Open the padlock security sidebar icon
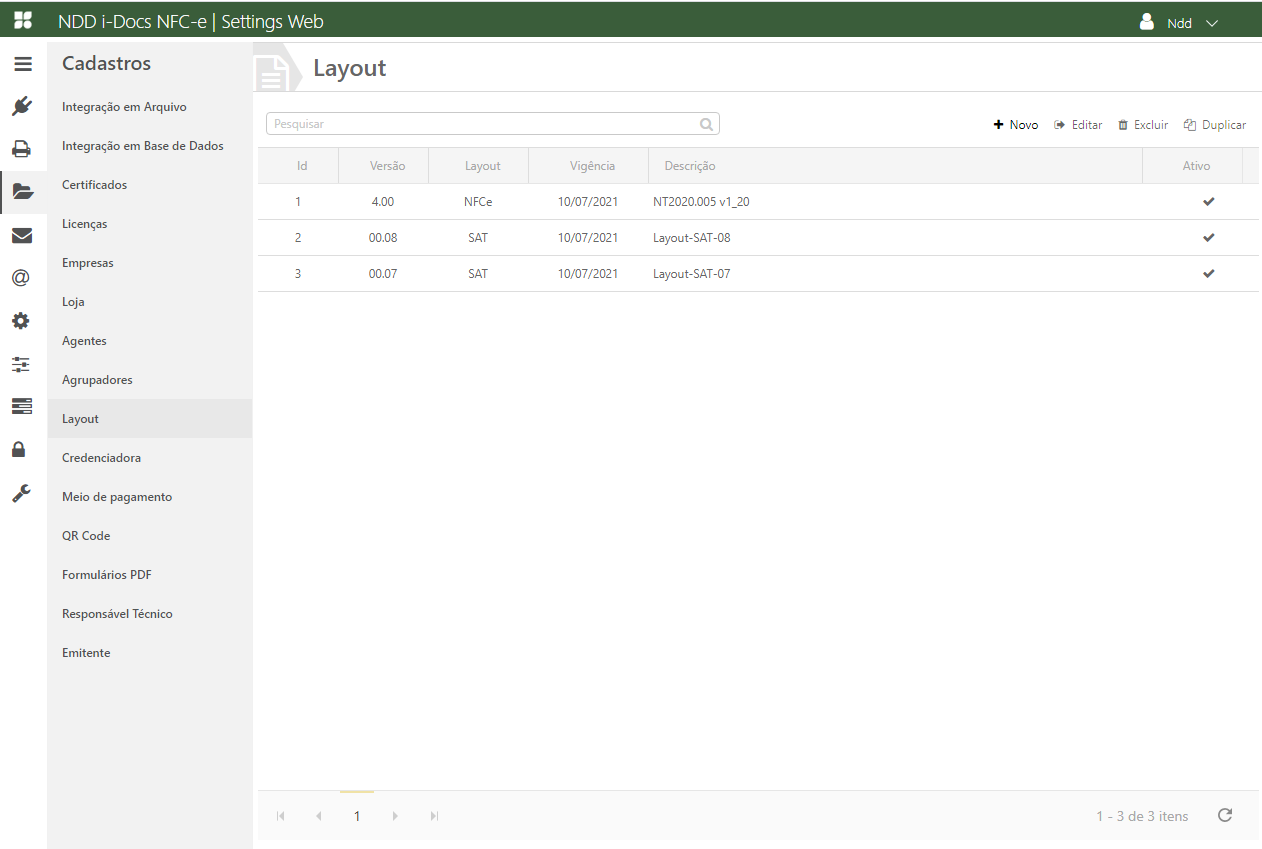This screenshot has width=1262, height=849. pos(19,449)
